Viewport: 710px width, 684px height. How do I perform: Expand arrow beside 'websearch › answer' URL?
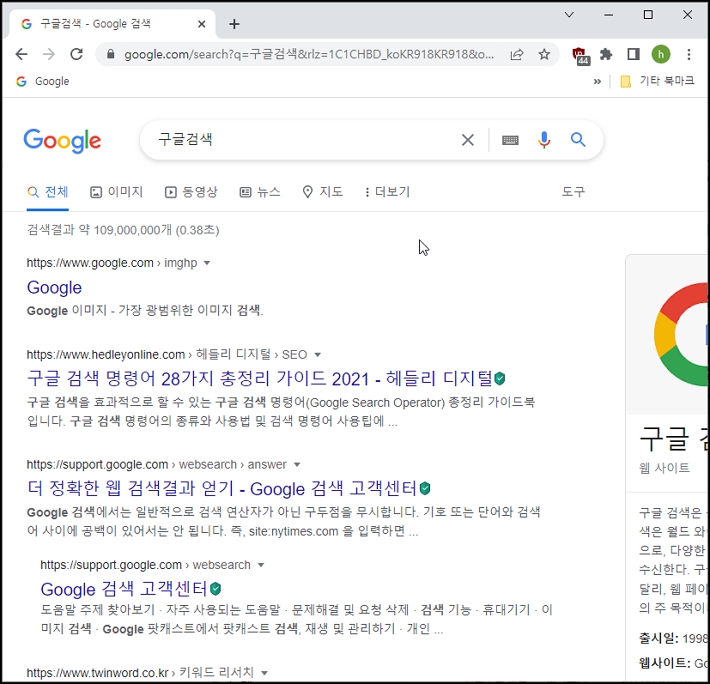coord(297,464)
